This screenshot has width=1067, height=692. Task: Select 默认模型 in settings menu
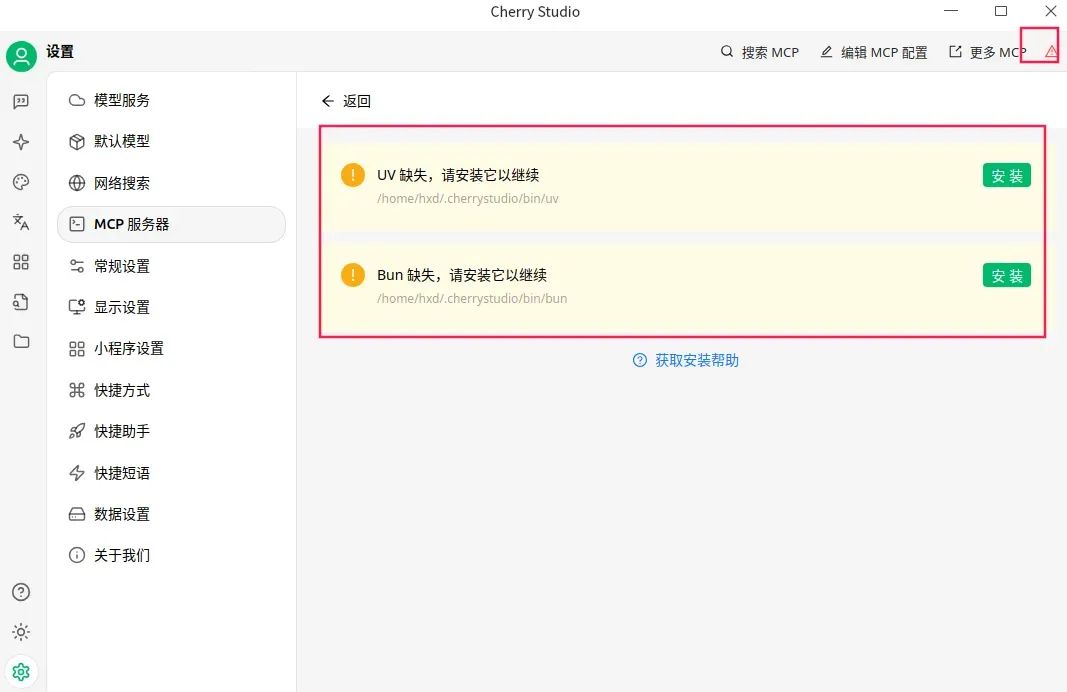click(171, 142)
